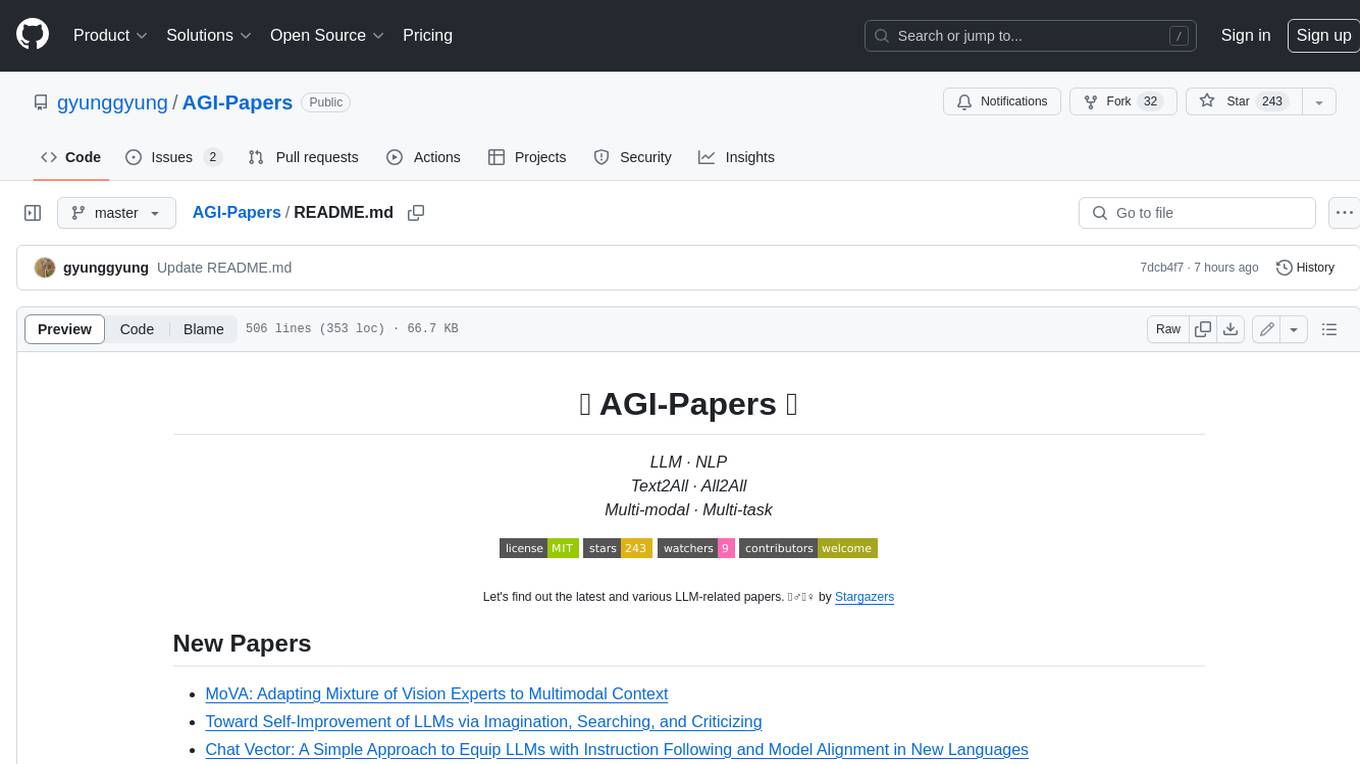Click the watchers 9 badge
The height and width of the screenshot is (764, 1360).
tap(696, 548)
